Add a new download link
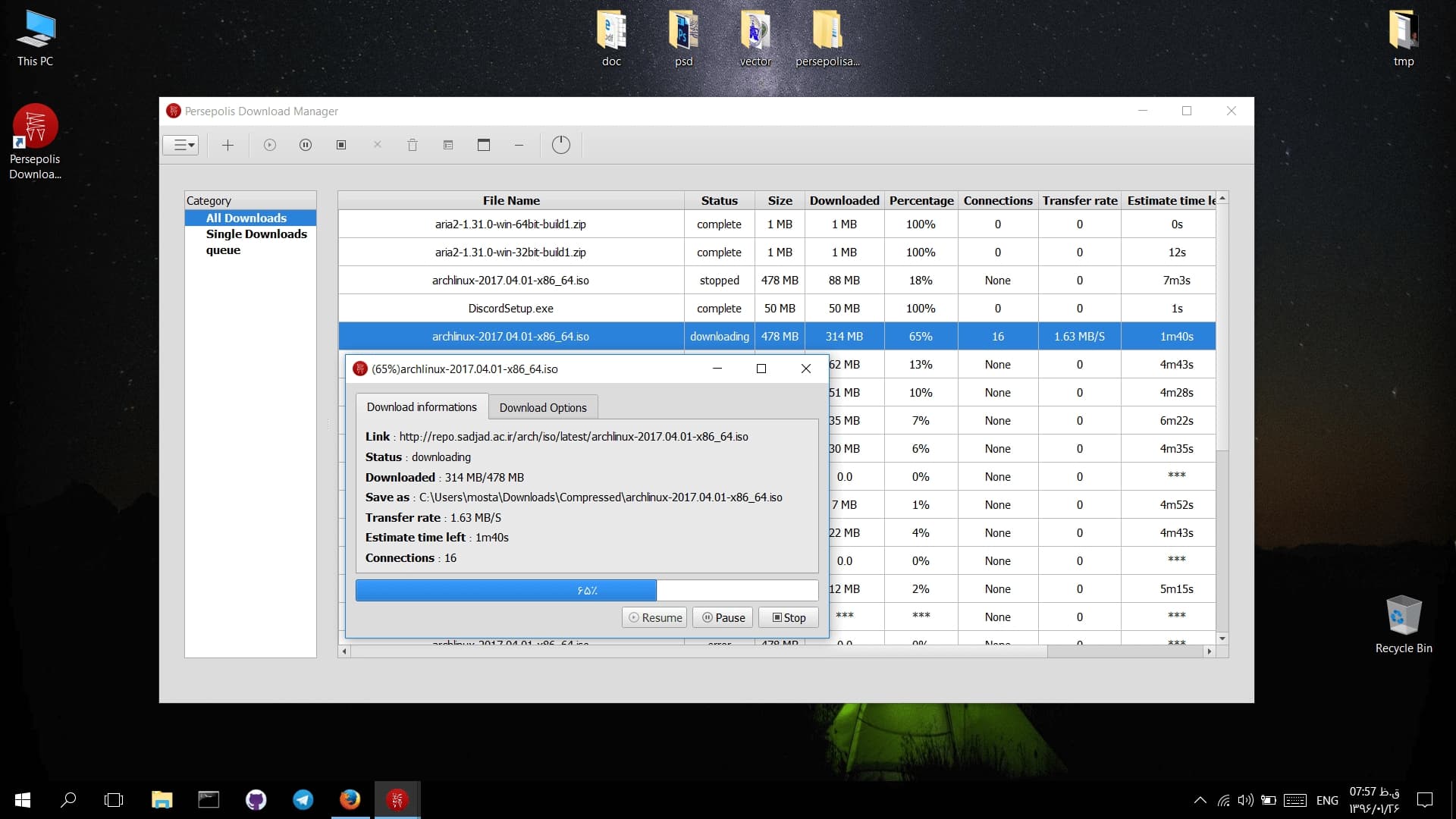 pyautogui.click(x=227, y=145)
